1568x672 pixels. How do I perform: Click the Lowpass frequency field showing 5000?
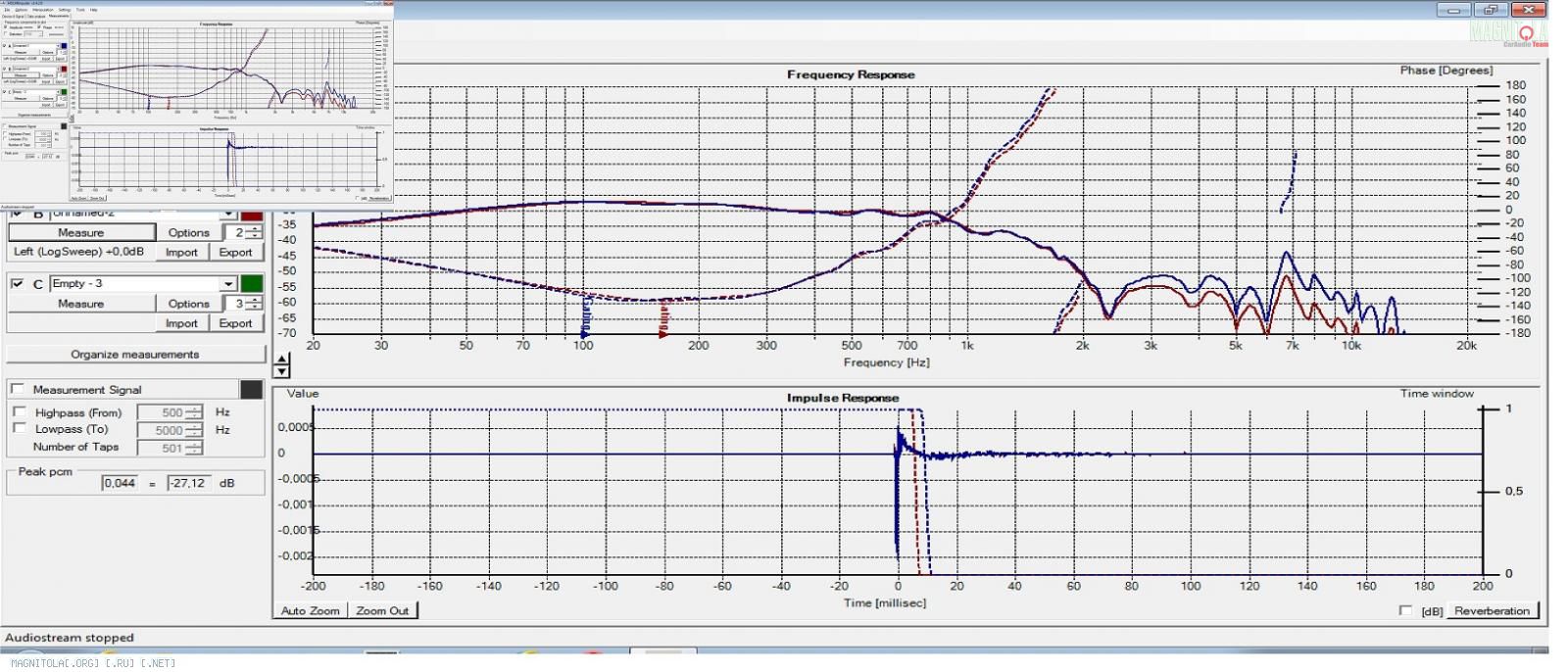162,430
